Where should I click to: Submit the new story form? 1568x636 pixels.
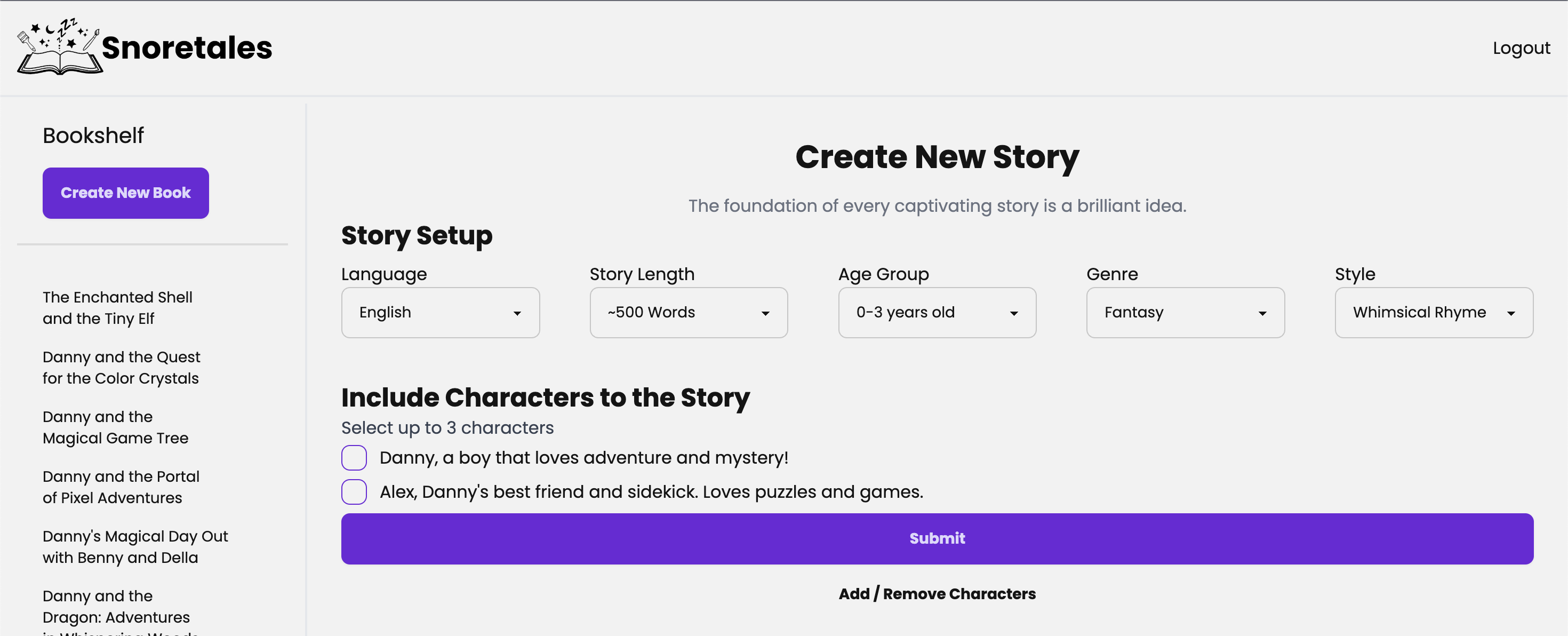pos(936,538)
